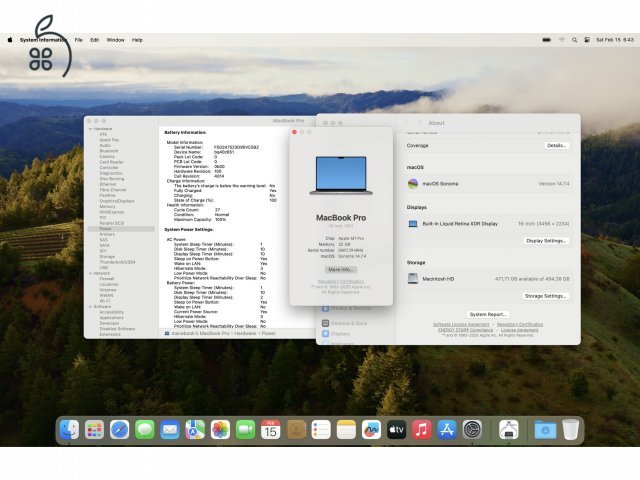Viewport: 640px width, 480px height.
Task: Click the System Report button
Action: pyautogui.click(x=488, y=314)
